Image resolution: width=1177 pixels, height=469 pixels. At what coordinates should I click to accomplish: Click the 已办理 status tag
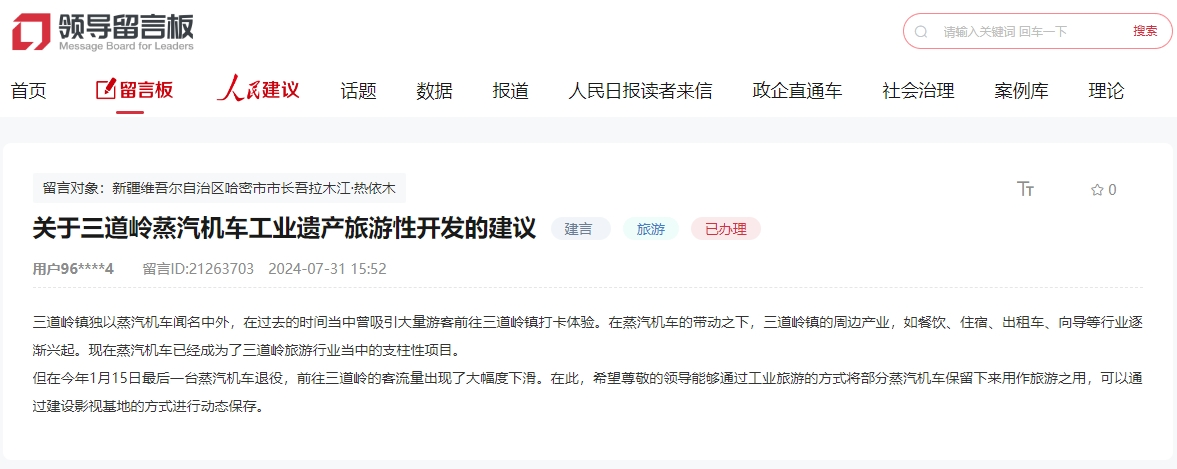click(x=726, y=229)
